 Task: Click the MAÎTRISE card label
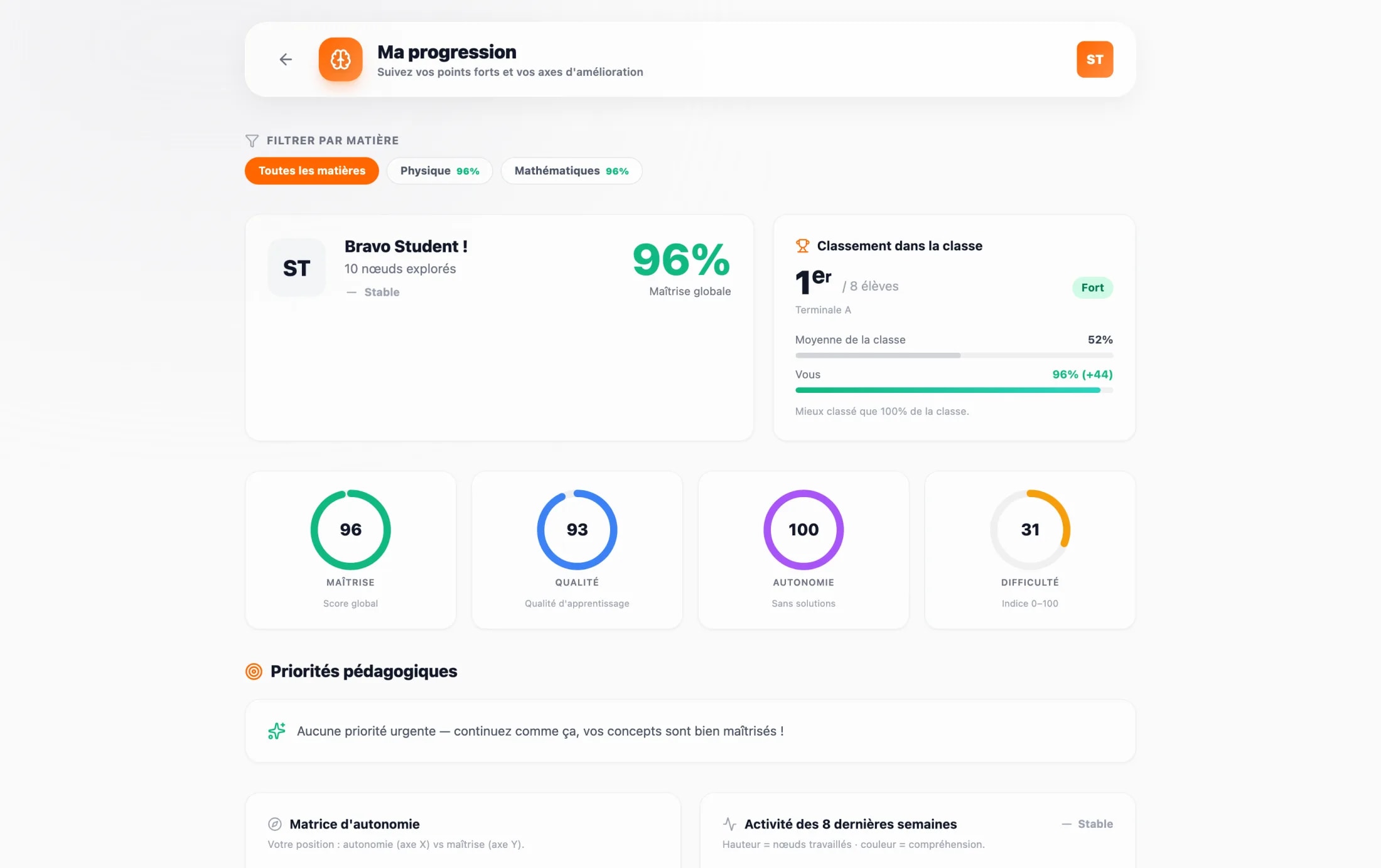[x=350, y=582]
